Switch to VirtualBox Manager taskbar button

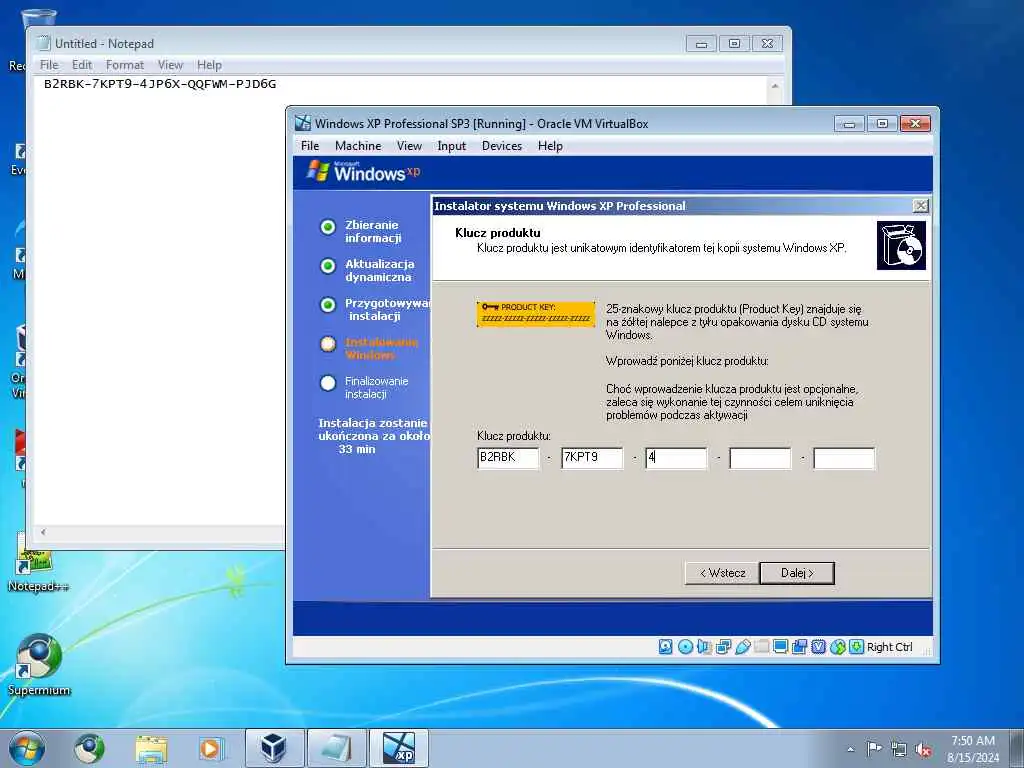pos(274,748)
